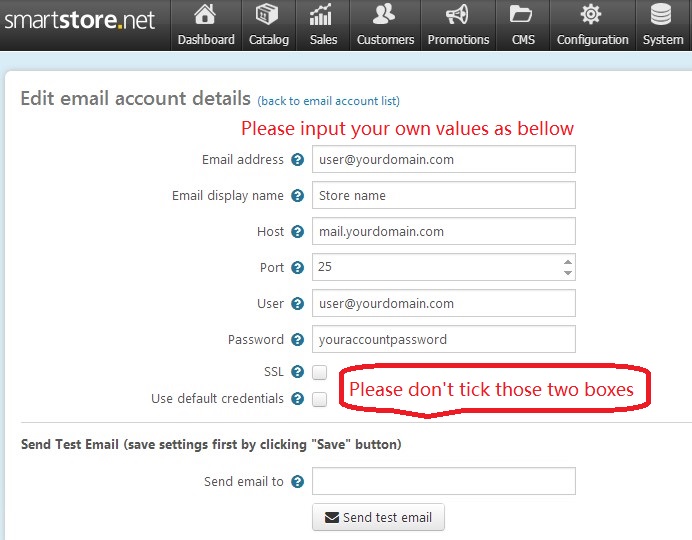Viewport: 692px width, 540px height.
Task: Click the Configuration gear icon
Action: click(592, 16)
